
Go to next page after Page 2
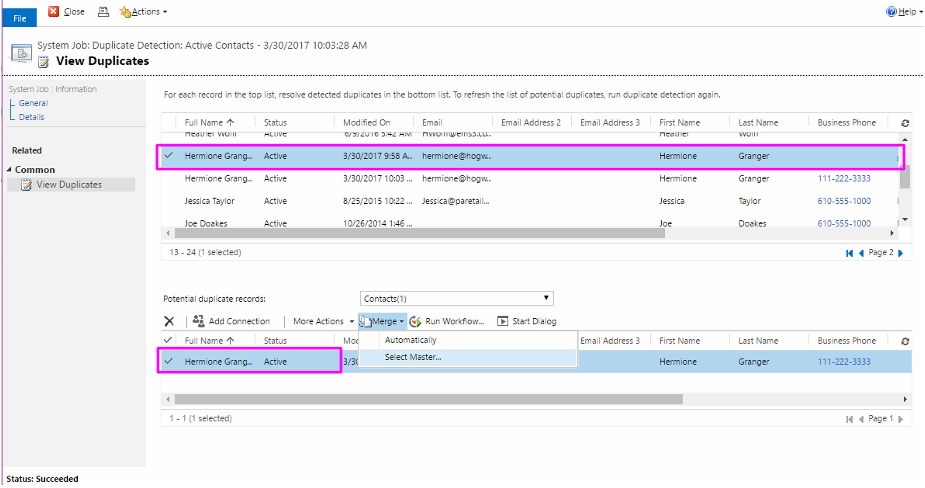tap(901, 253)
